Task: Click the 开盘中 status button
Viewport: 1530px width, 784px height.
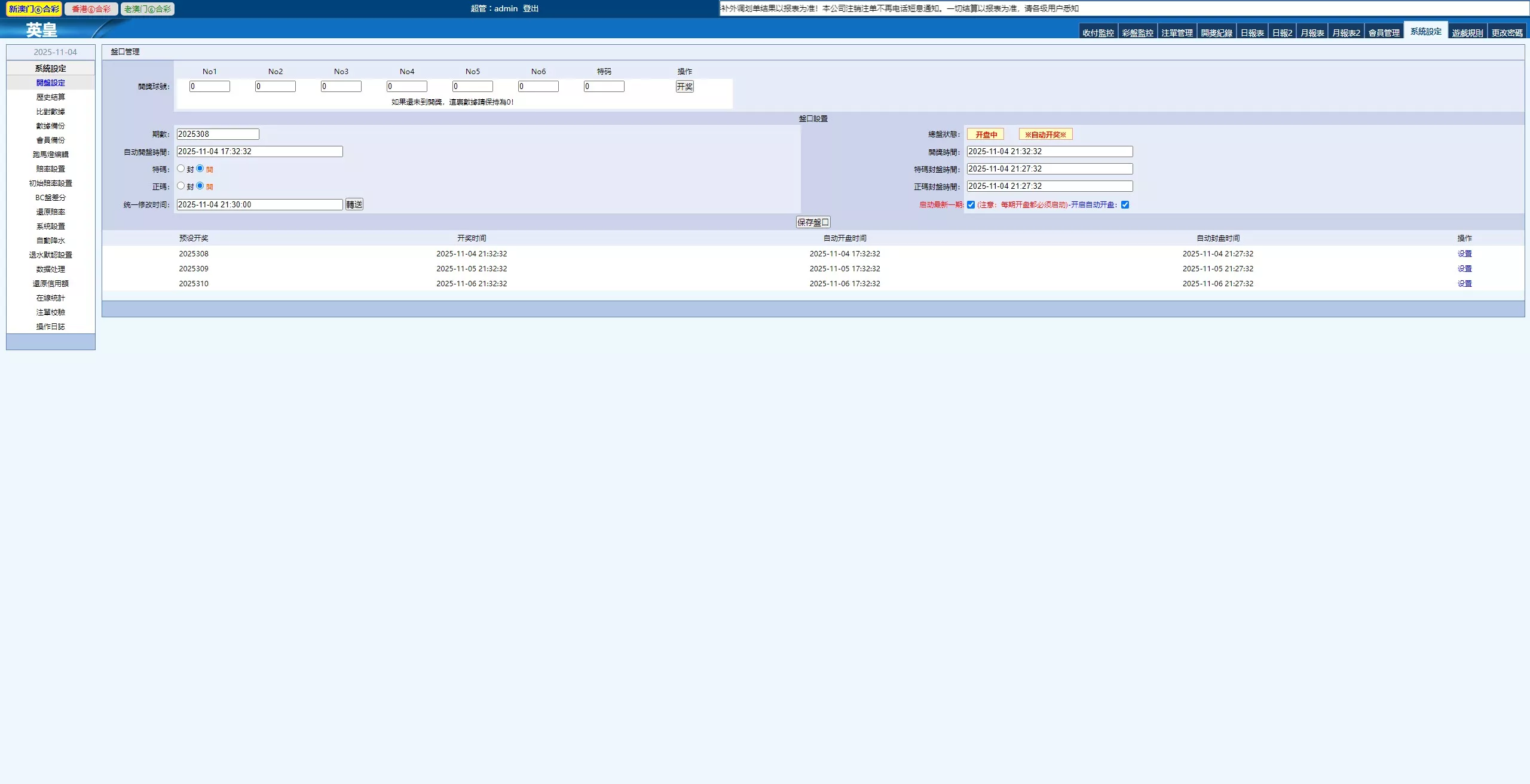Action: 986,134
